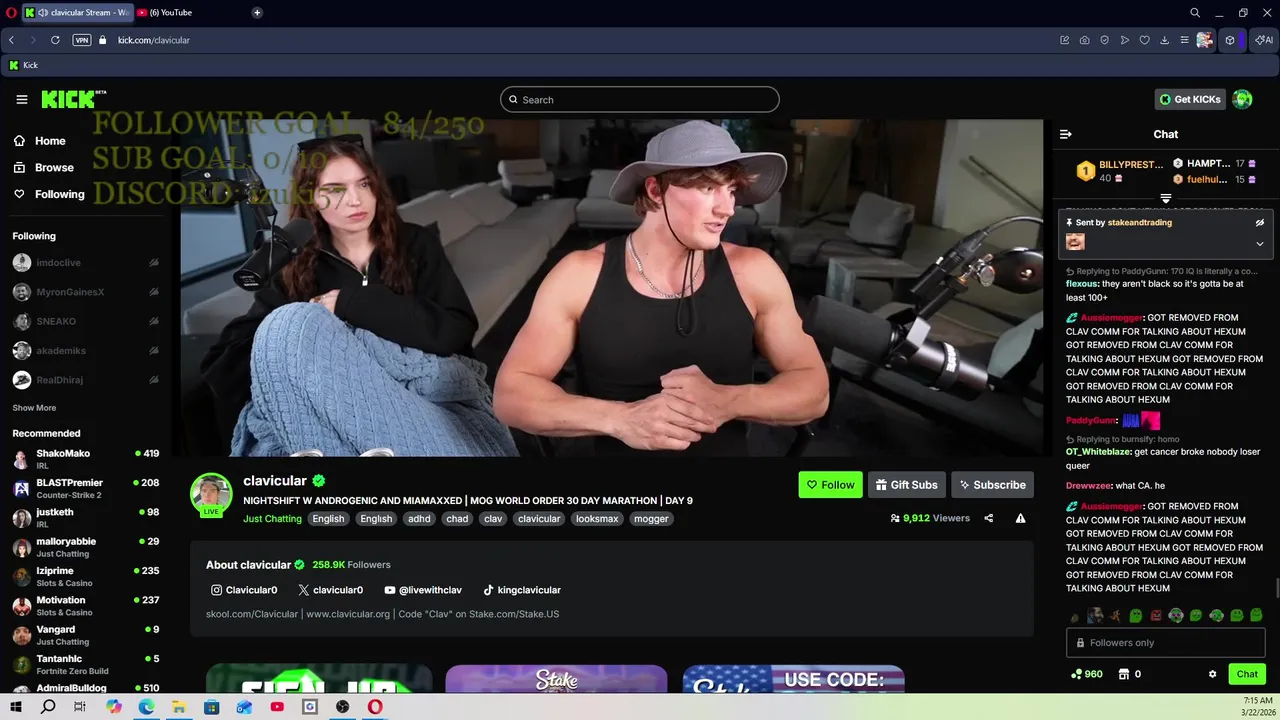Open browser tab search icon
Image resolution: width=1280 pixels, height=720 pixels.
pos(1195,12)
